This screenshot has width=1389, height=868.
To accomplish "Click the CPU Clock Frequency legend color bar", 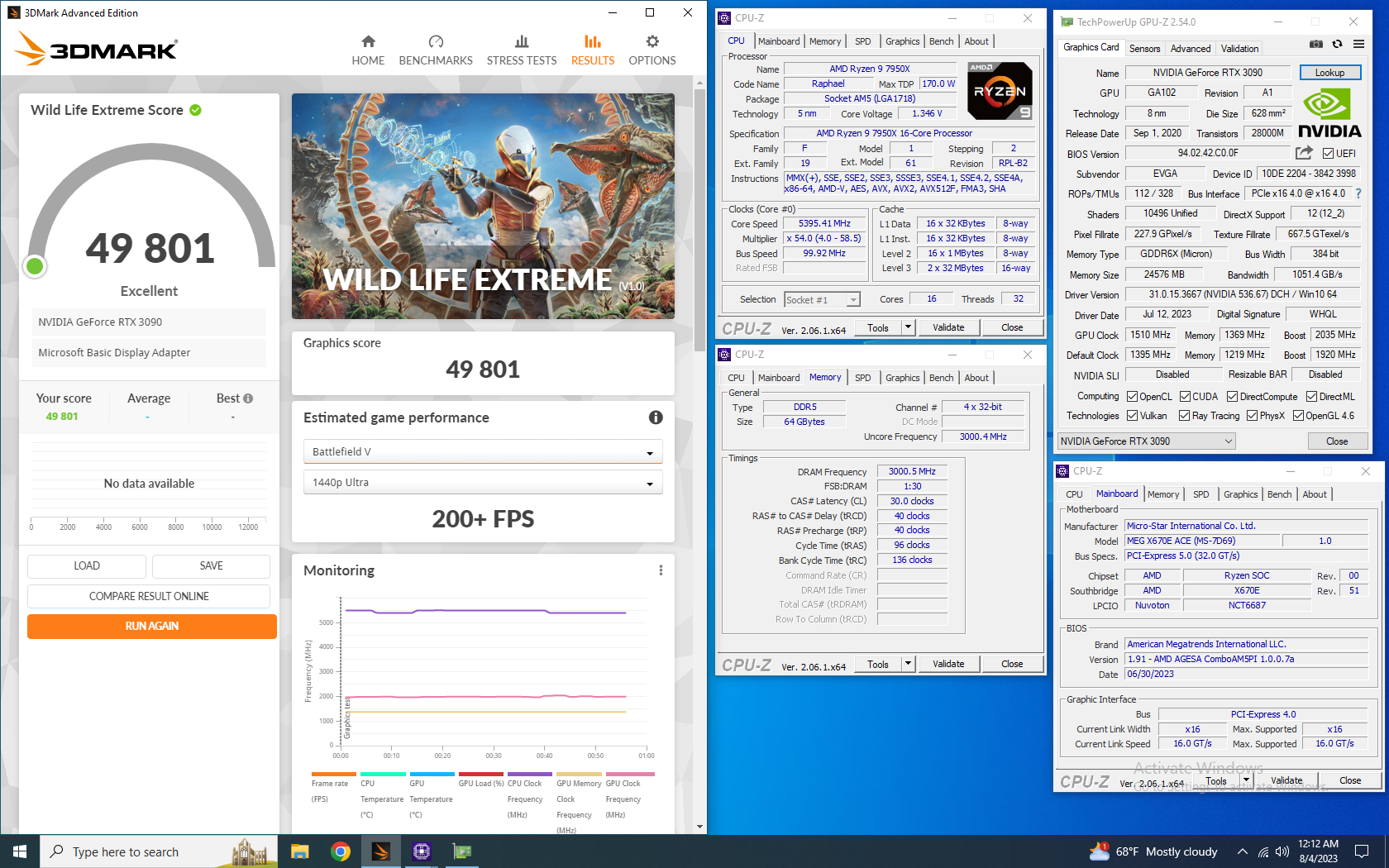I will pos(529,775).
